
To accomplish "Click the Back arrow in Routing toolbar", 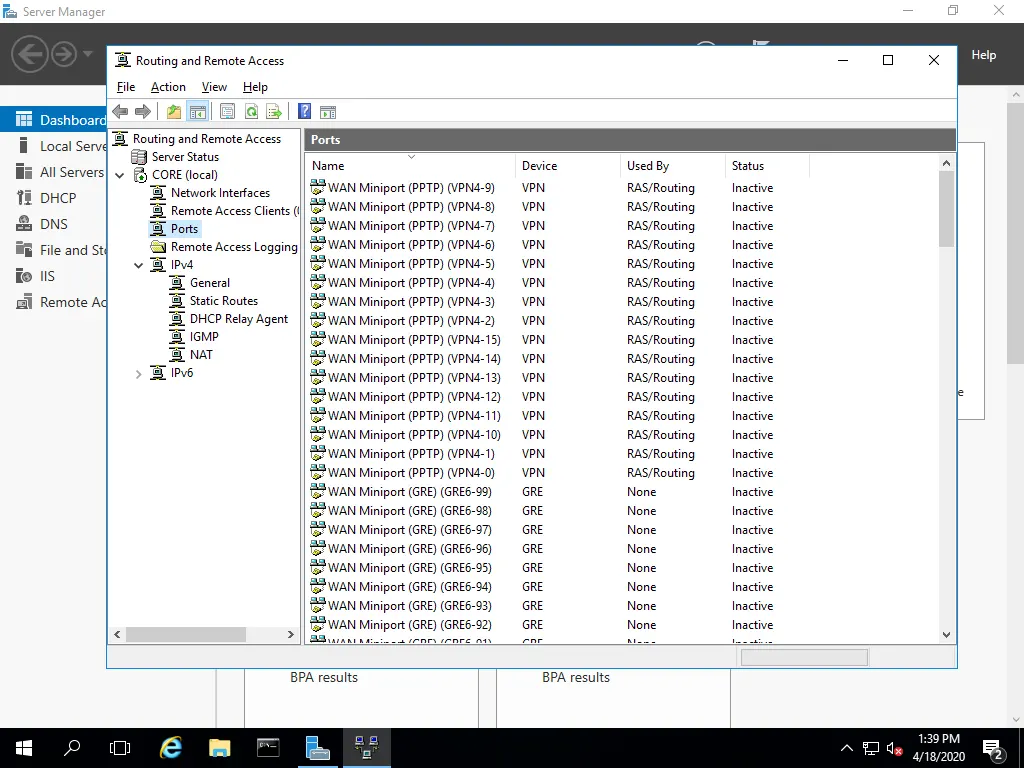I will [x=120, y=112].
